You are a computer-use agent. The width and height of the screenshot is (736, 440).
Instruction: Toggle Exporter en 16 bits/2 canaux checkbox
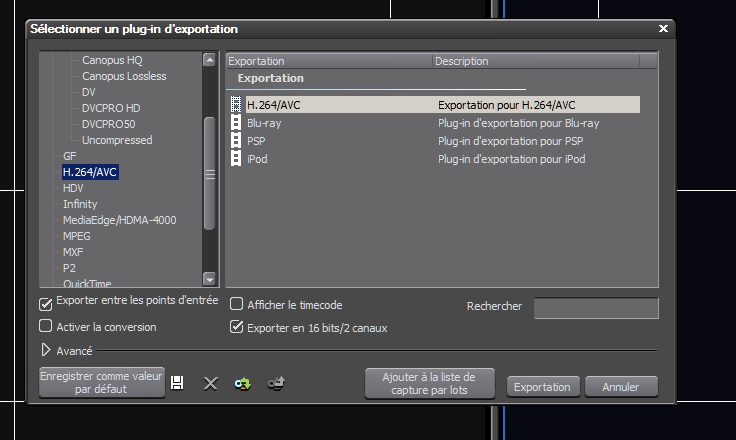237,326
